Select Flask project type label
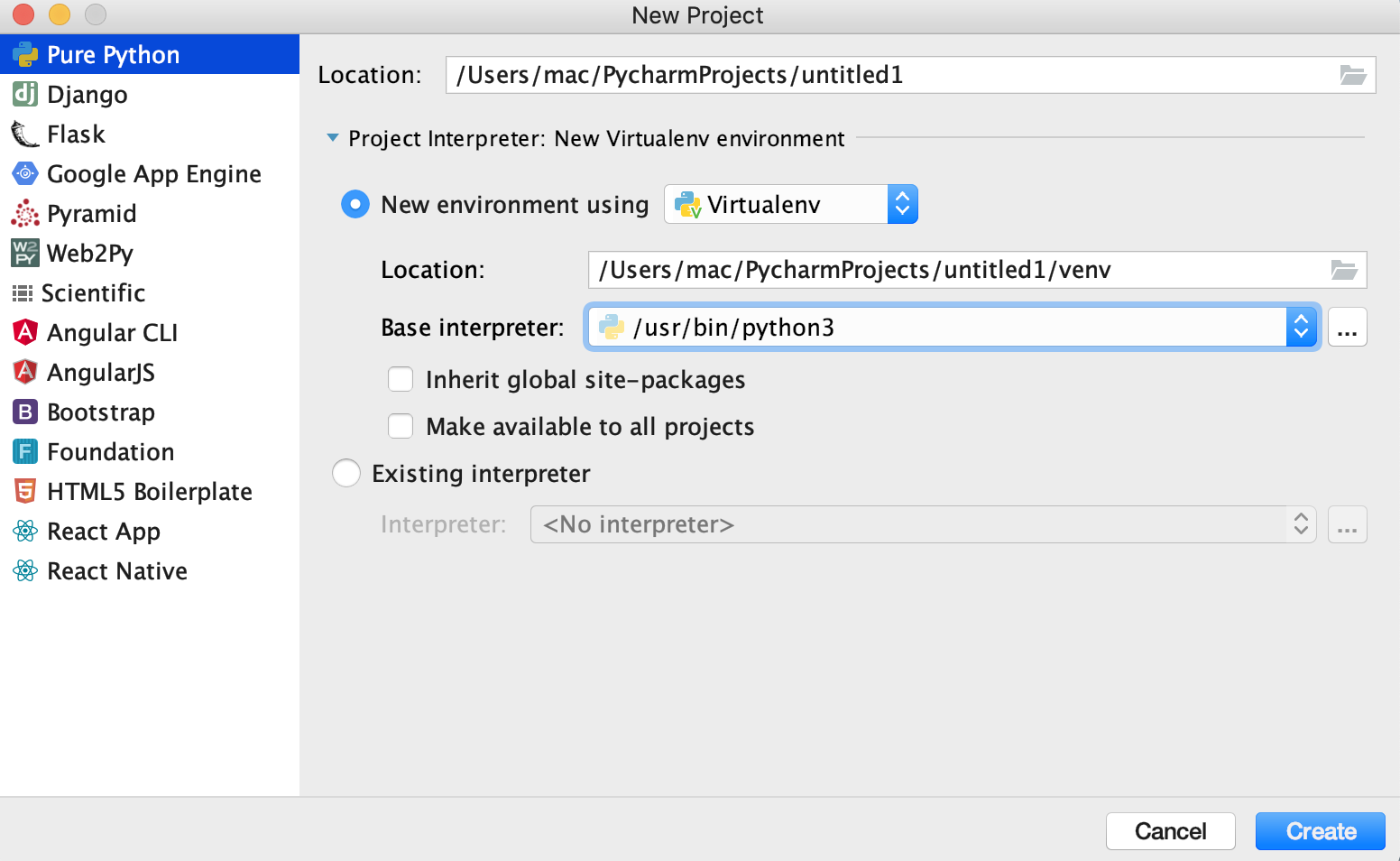The width and height of the screenshot is (1400, 861). (76, 134)
